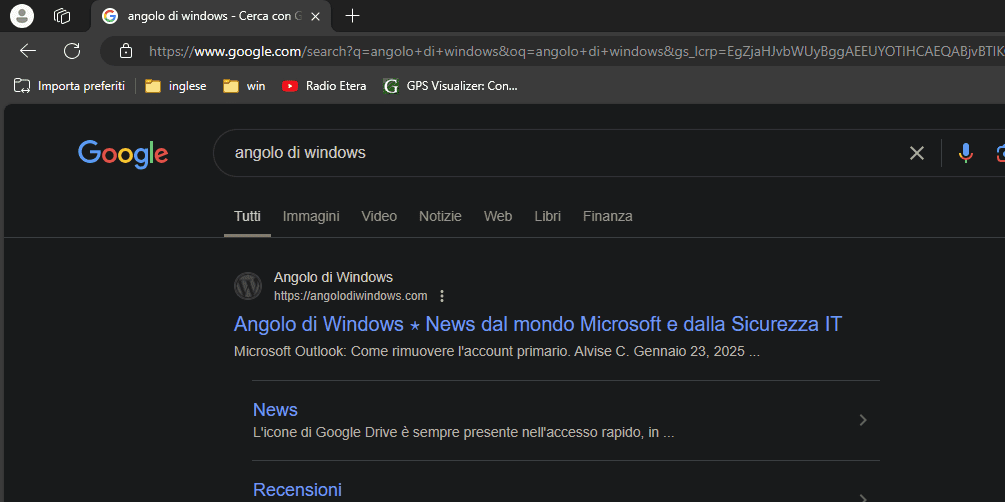Reload the page with refresh icon

pyautogui.click(x=72, y=51)
